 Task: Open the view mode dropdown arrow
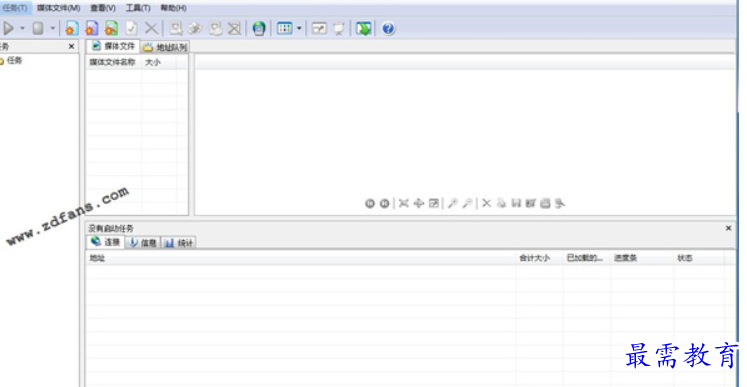point(299,29)
